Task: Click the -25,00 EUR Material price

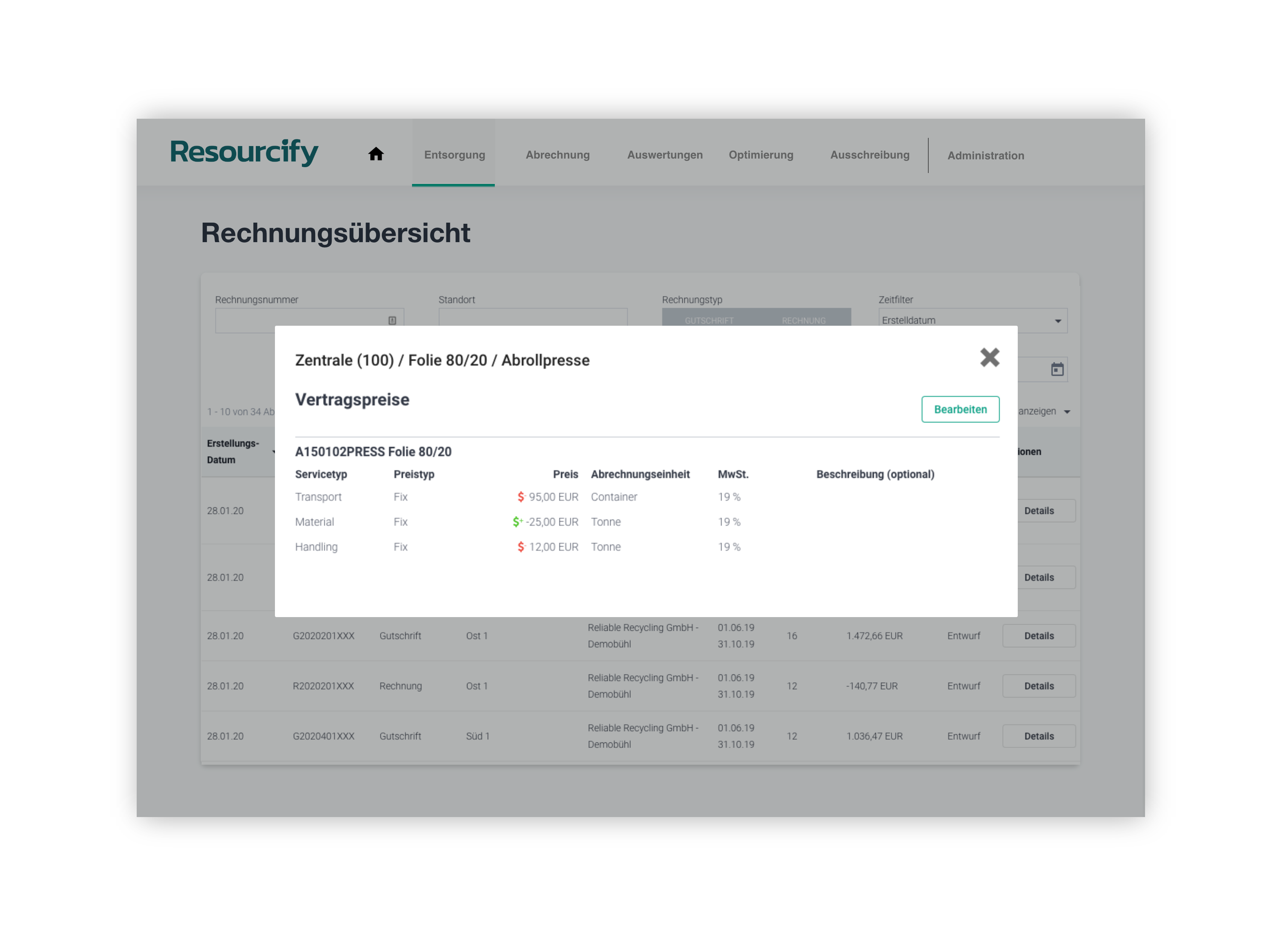Action: (x=551, y=522)
